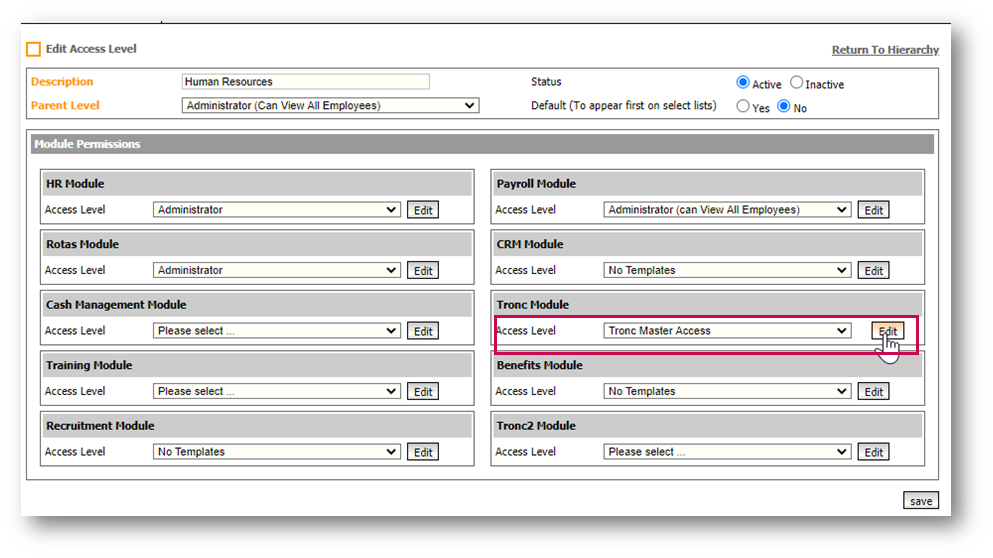
Task: Choose No for Default on select lists
Action: click(783, 106)
